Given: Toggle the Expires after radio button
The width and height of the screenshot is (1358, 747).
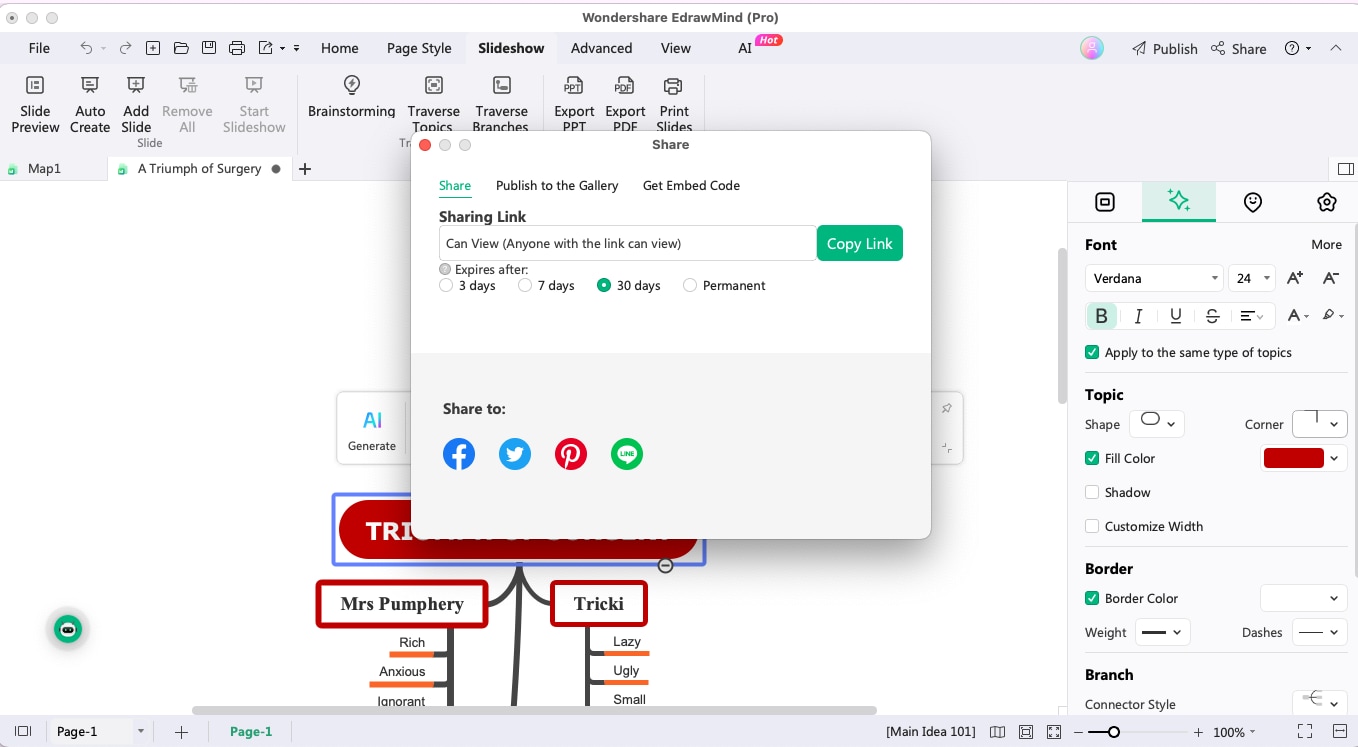Looking at the screenshot, I should point(445,269).
